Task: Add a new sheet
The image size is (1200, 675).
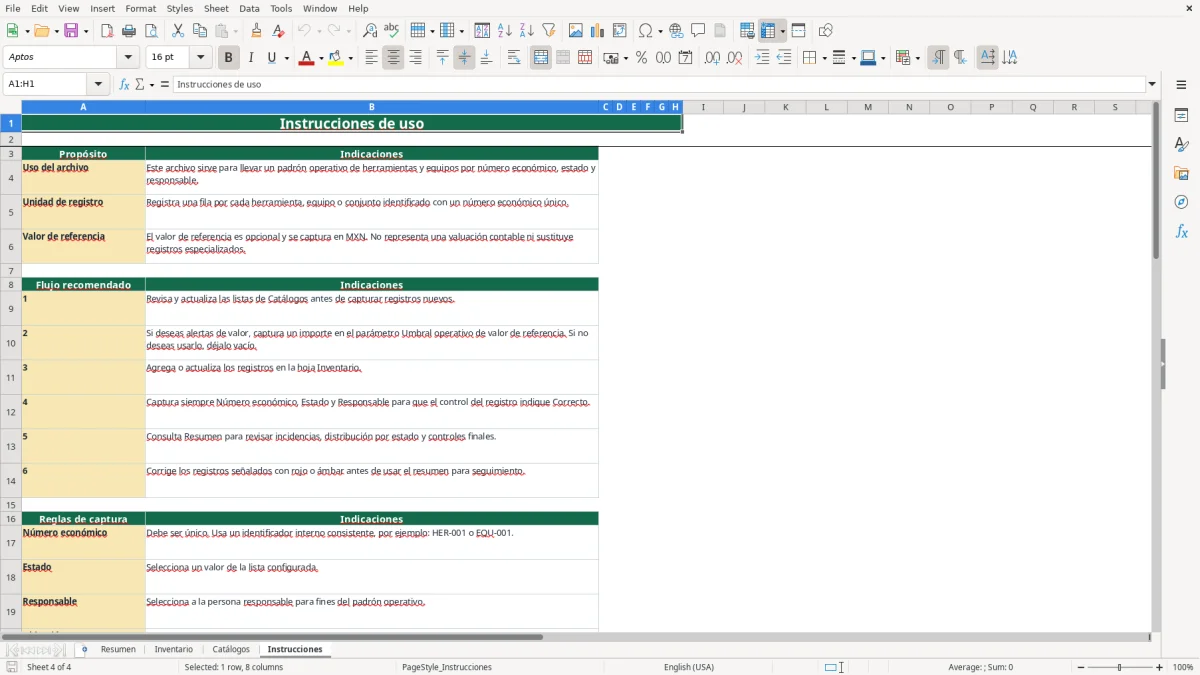Action: pos(84,649)
